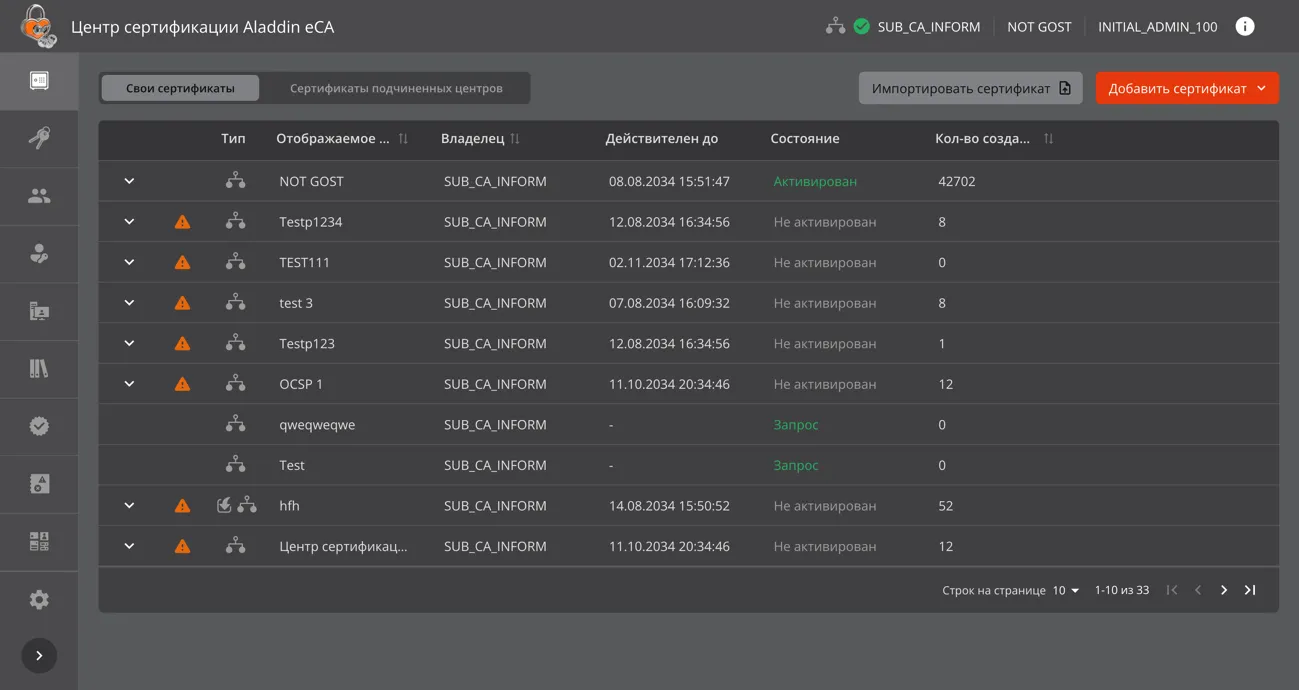
Task: Click the key-leaf type icon on hfh row
Action: (225, 506)
